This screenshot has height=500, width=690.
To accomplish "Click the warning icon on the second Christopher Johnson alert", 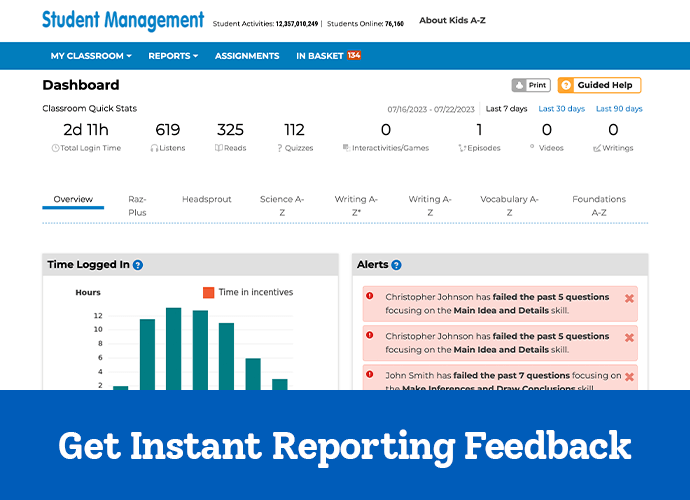I will coord(370,335).
